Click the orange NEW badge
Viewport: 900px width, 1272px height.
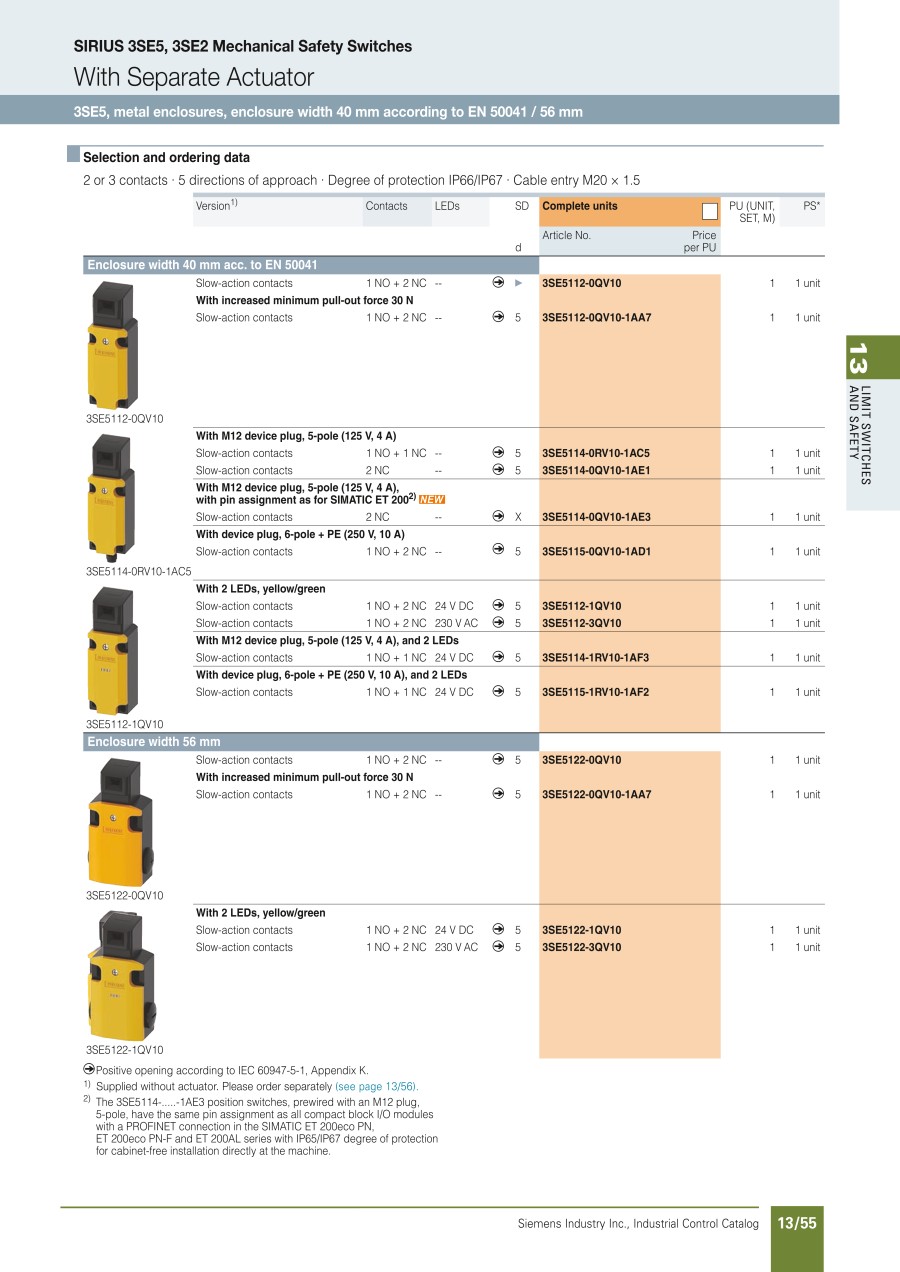click(x=432, y=499)
